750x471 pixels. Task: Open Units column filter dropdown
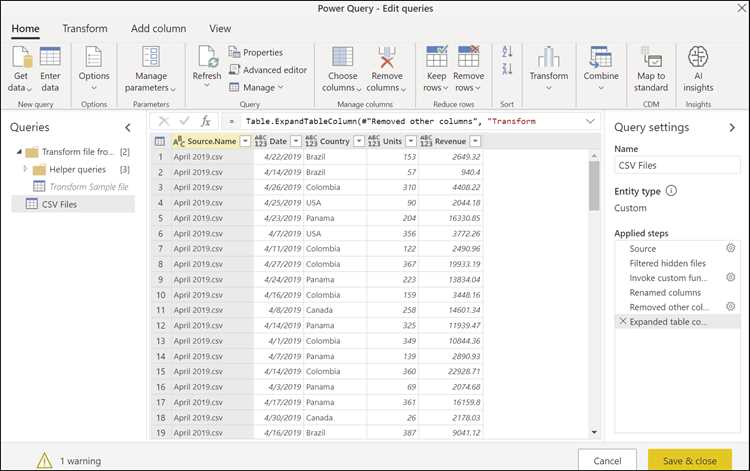click(410, 141)
